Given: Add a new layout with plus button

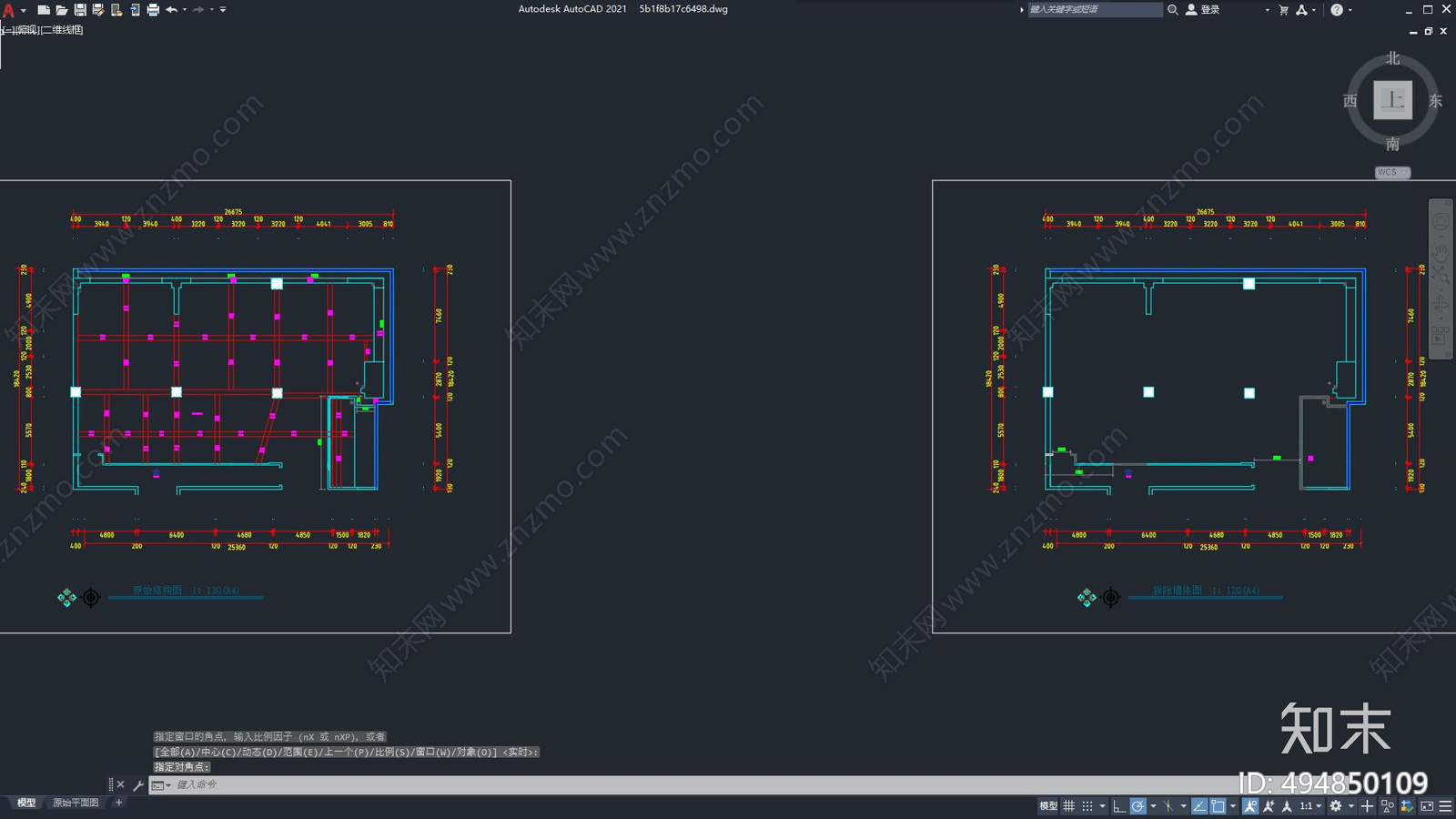Looking at the screenshot, I should point(118,803).
